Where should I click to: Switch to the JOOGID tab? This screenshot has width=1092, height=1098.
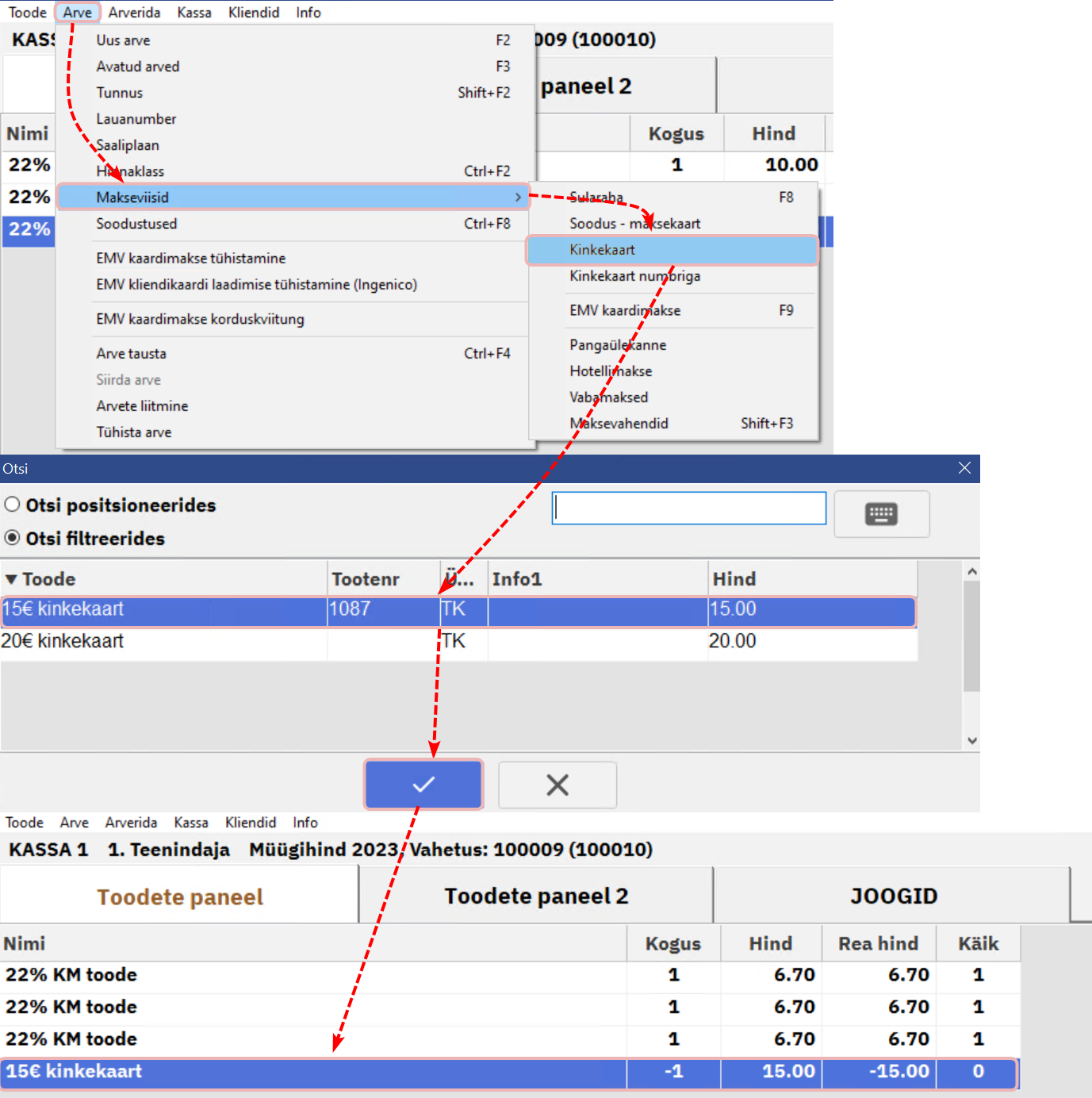893,896
